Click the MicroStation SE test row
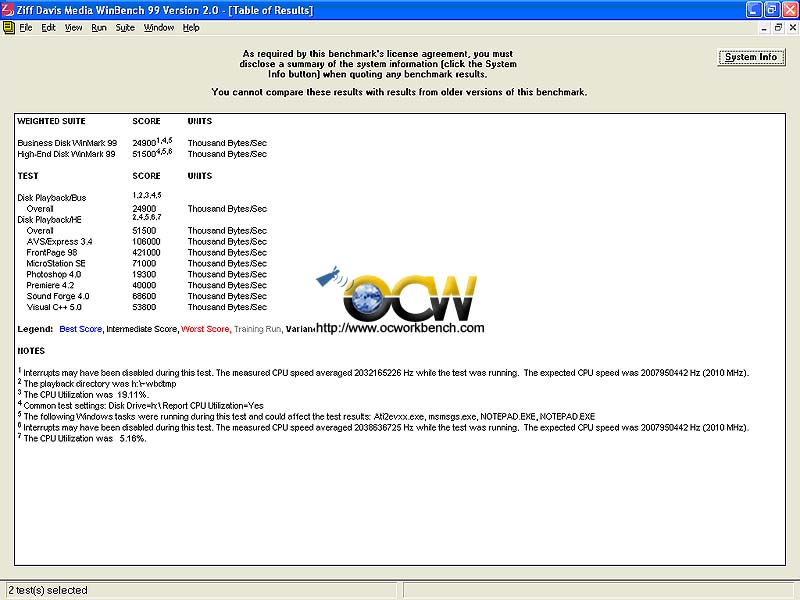 56,264
